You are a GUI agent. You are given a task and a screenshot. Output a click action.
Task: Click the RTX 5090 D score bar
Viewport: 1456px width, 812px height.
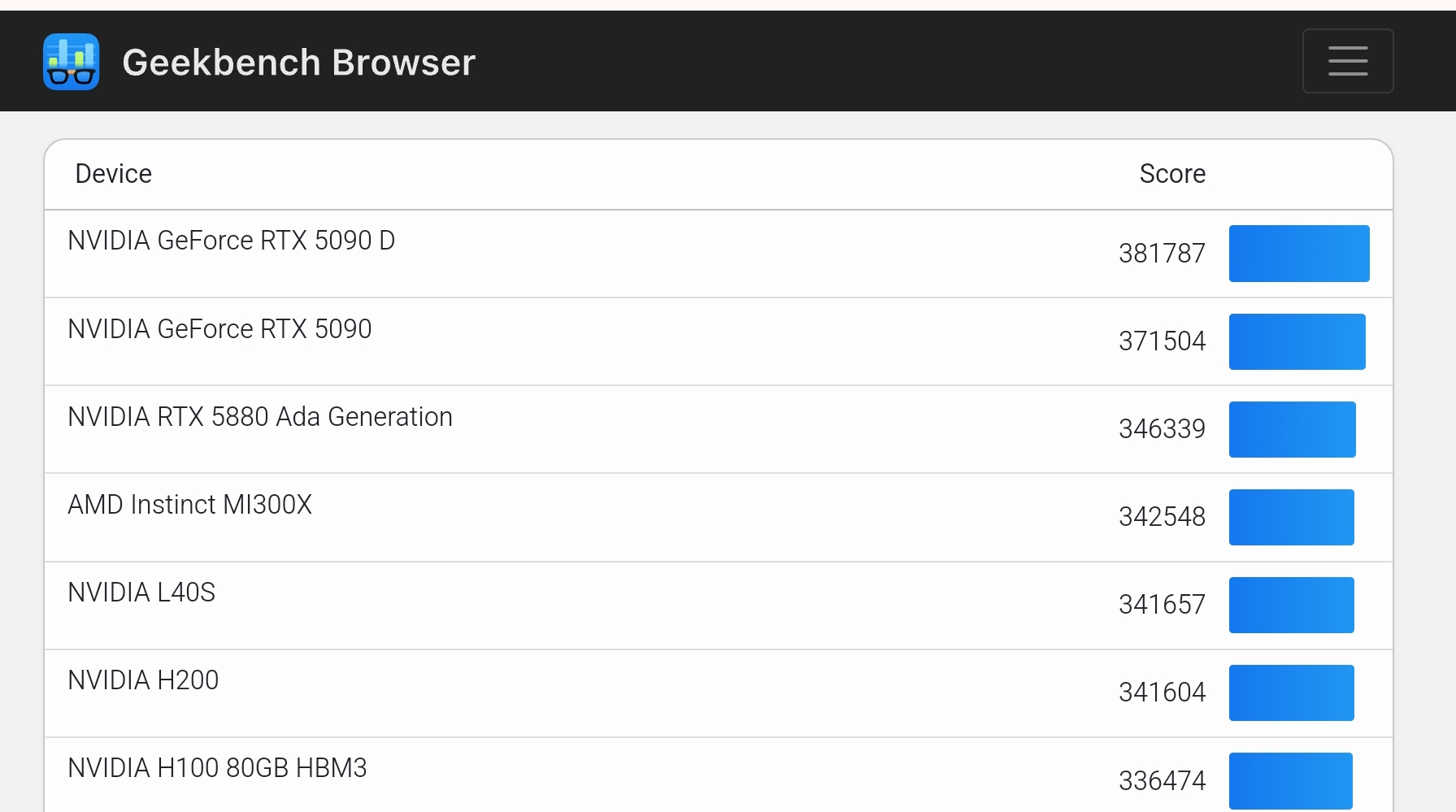click(1299, 254)
